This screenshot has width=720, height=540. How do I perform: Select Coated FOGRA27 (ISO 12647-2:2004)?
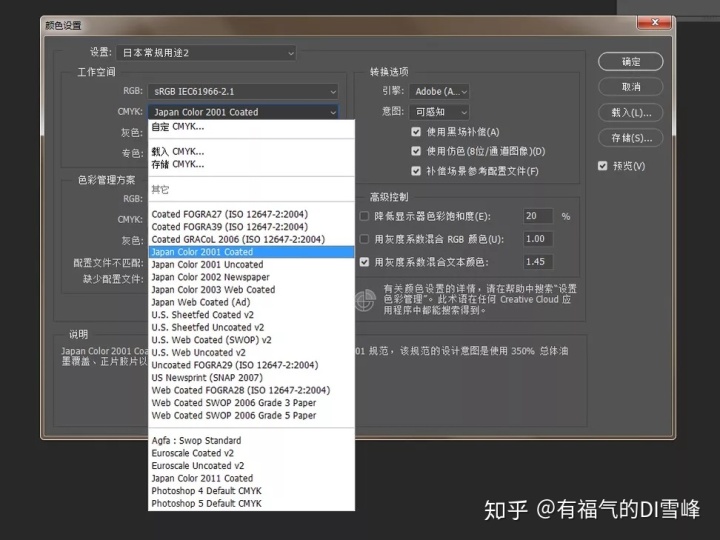point(251,214)
